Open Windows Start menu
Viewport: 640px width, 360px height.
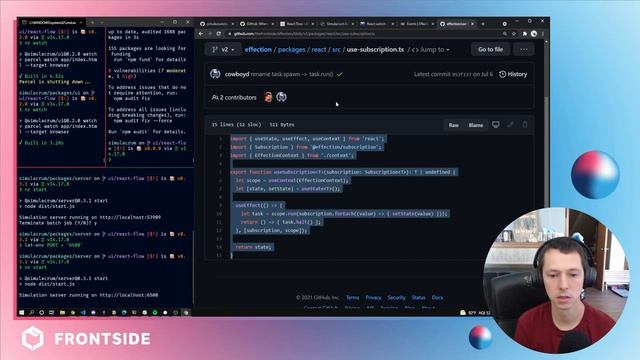pyautogui.click(x=22, y=312)
